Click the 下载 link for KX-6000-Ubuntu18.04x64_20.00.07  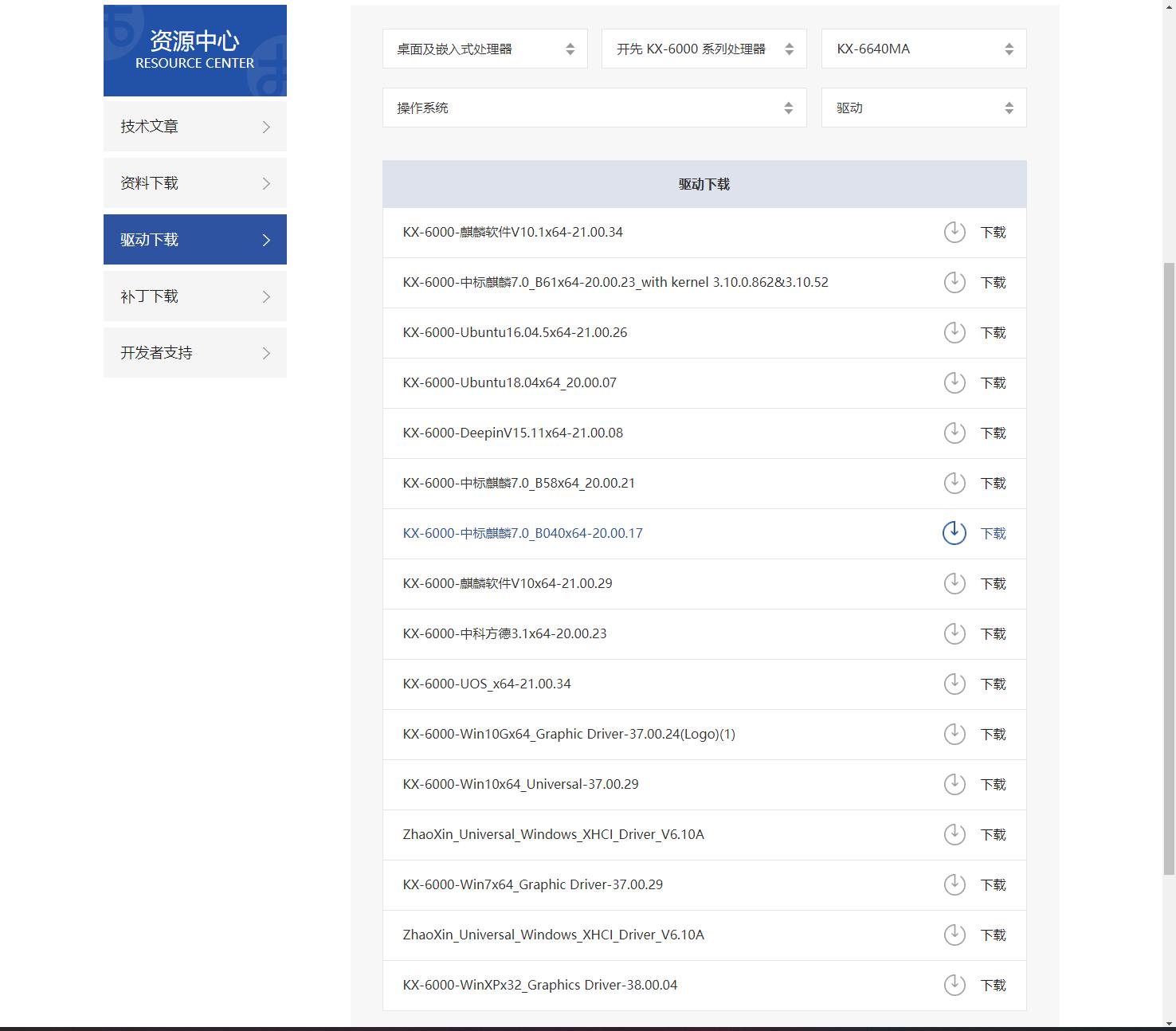(x=993, y=382)
